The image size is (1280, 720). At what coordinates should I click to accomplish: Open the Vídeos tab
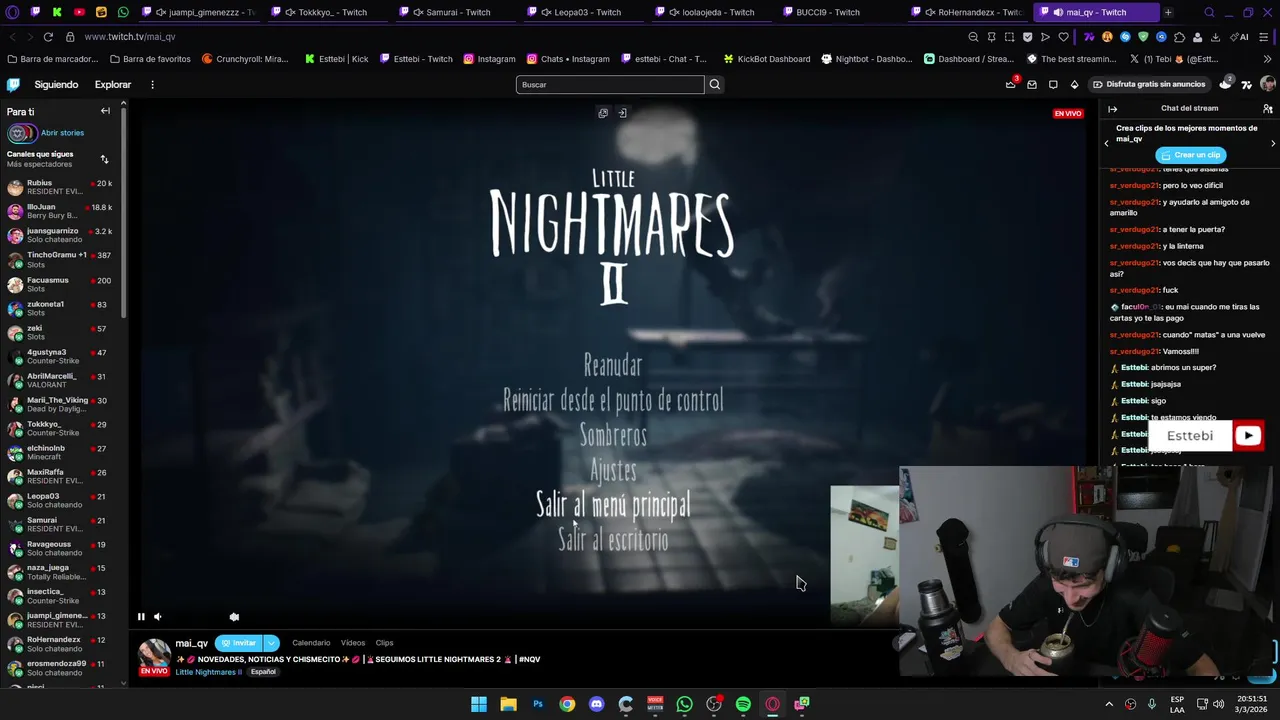coord(353,643)
